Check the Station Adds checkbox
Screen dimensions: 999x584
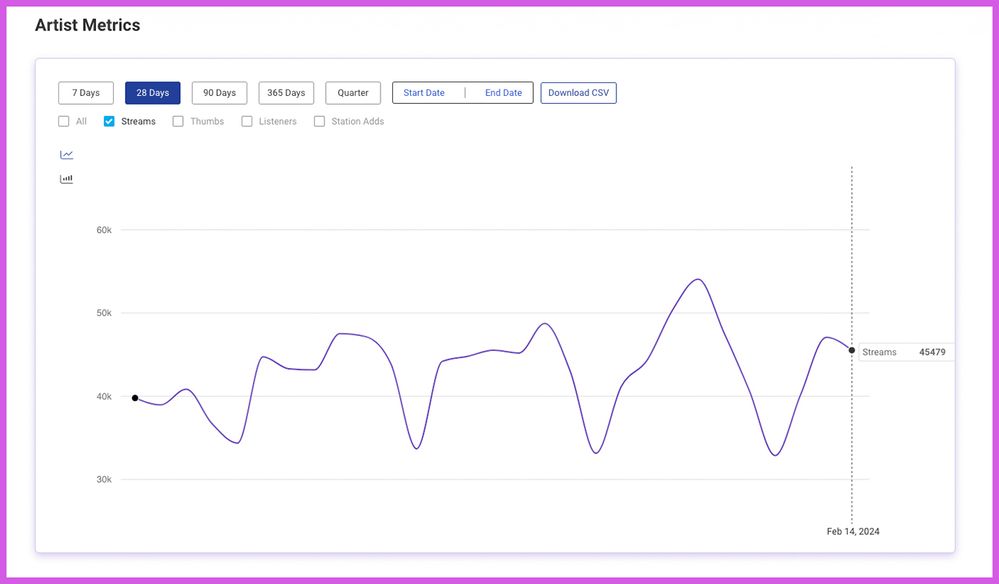coord(320,122)
